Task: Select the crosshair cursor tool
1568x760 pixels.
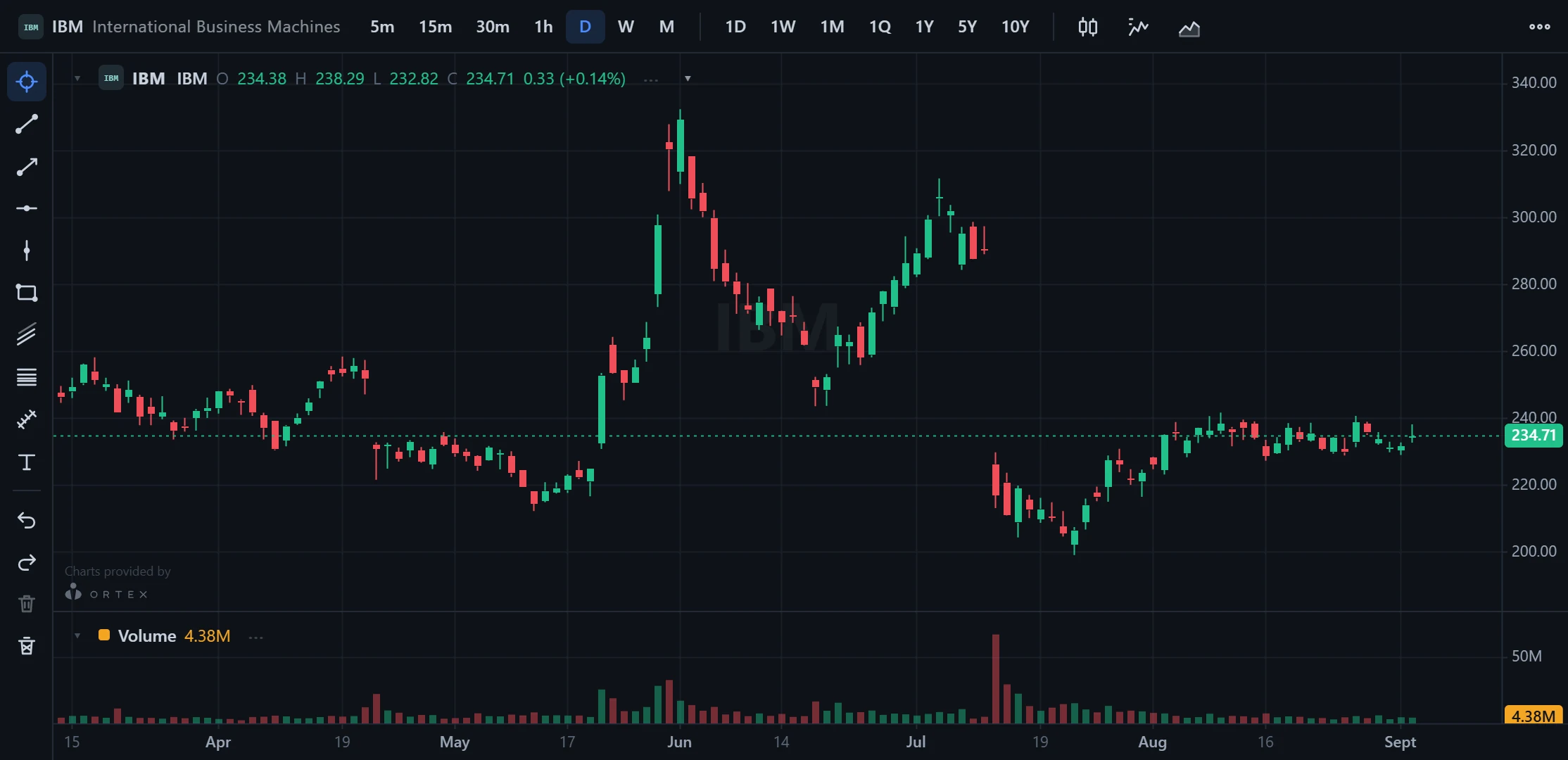Action: pos(27,82)
